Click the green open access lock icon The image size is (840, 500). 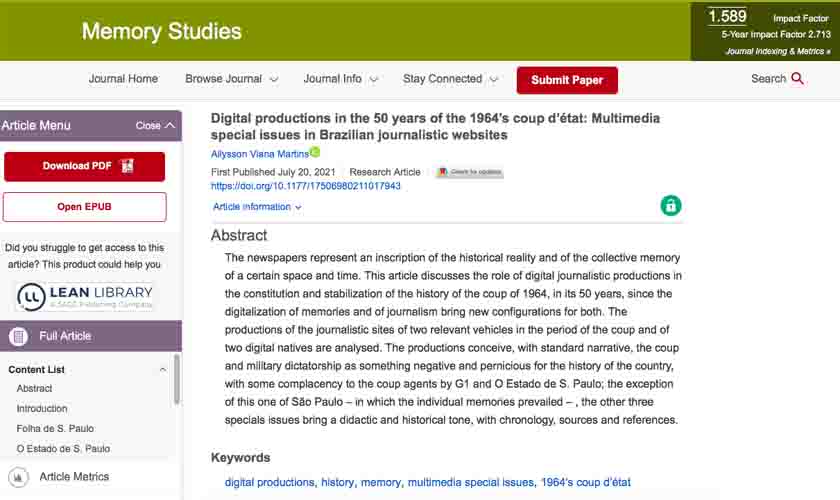[x=670, y=205]
